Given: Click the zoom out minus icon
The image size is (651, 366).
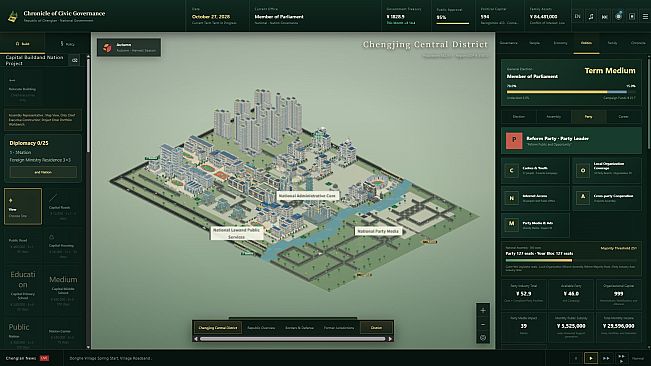Looking at the screenshot, I should pos(482,324).
